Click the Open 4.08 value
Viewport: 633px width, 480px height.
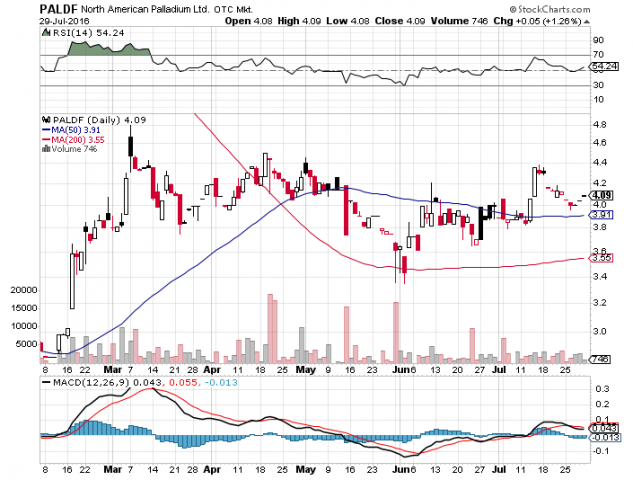tap(249, 21)
